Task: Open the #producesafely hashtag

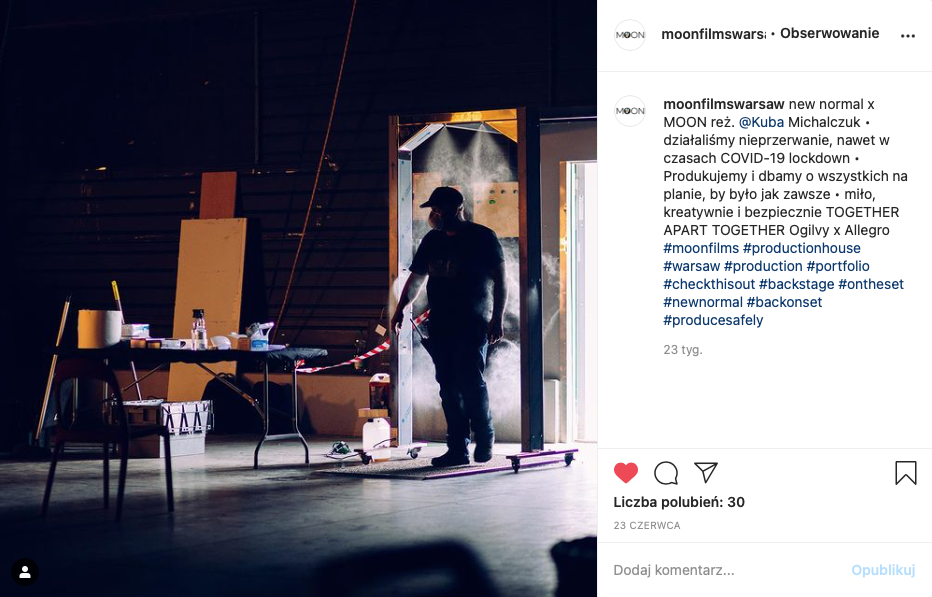Action: pyautogui.click(x=713, y=320)
